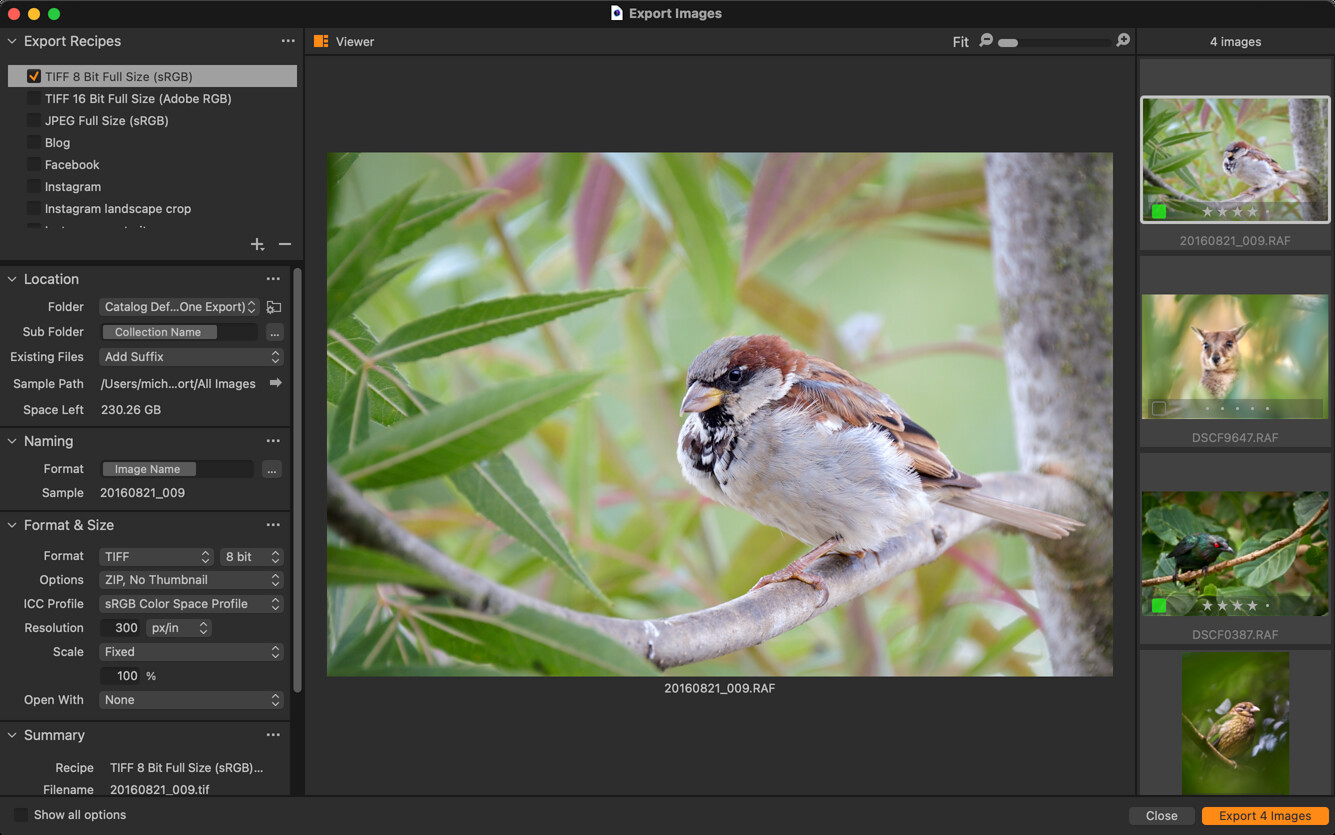The image size is (1335, 835).
Task: Open Summary panel options menu
Action: [273, 735]
